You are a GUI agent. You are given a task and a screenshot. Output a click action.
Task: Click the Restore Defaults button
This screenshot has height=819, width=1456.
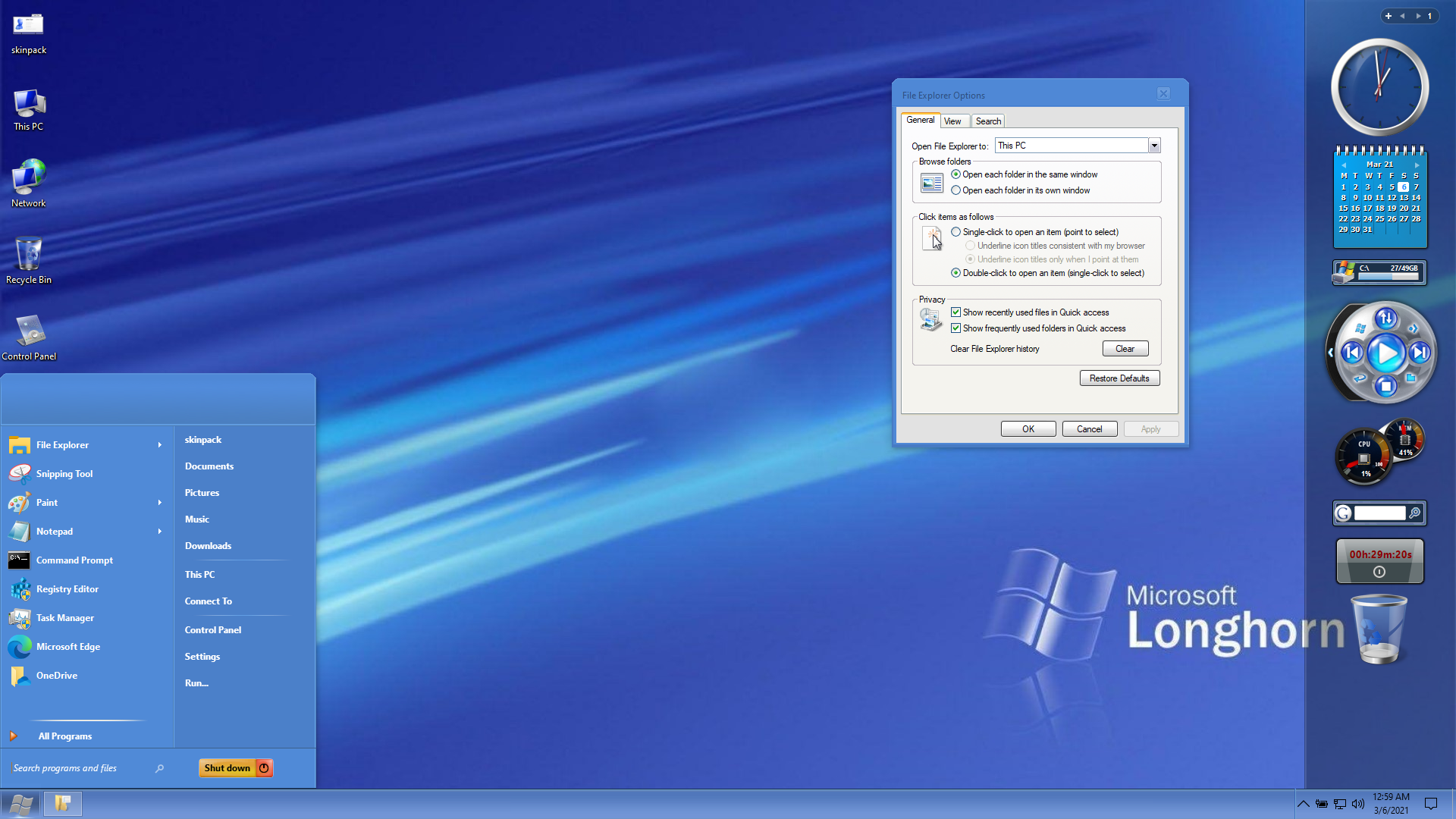1119,378
